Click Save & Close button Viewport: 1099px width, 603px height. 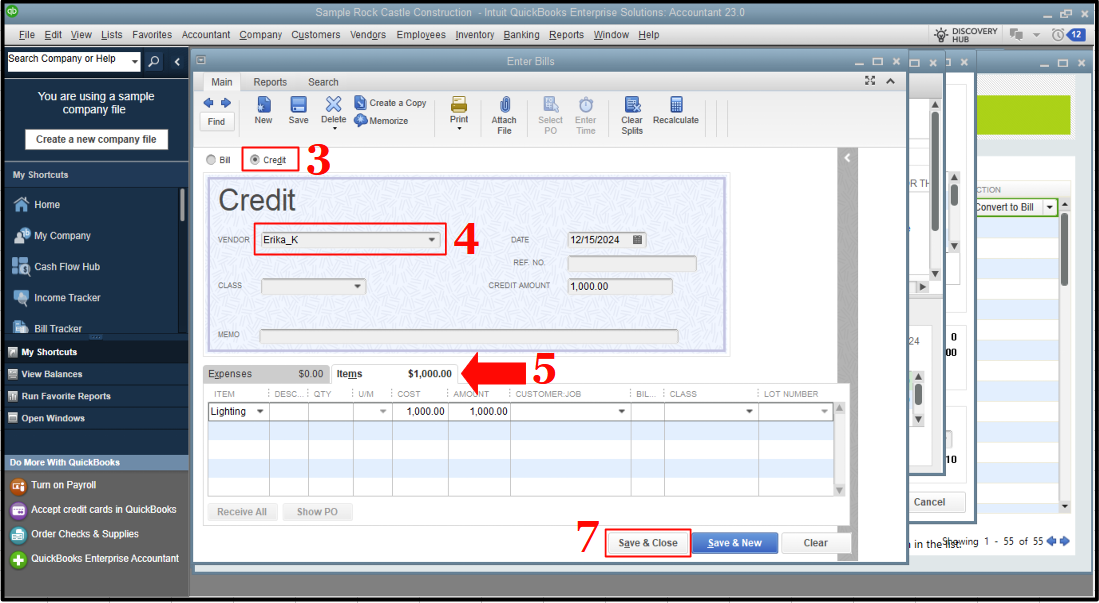[x=648, y=543]
